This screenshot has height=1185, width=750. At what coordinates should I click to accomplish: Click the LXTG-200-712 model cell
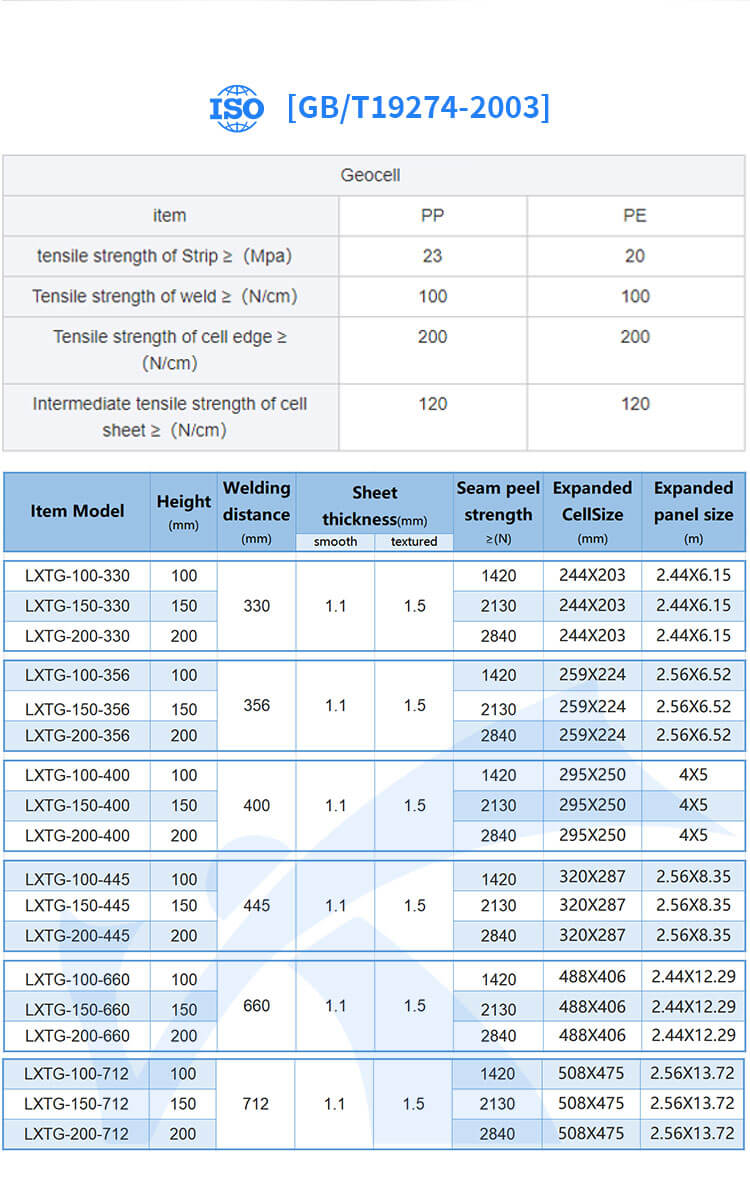pos(77,1134)
